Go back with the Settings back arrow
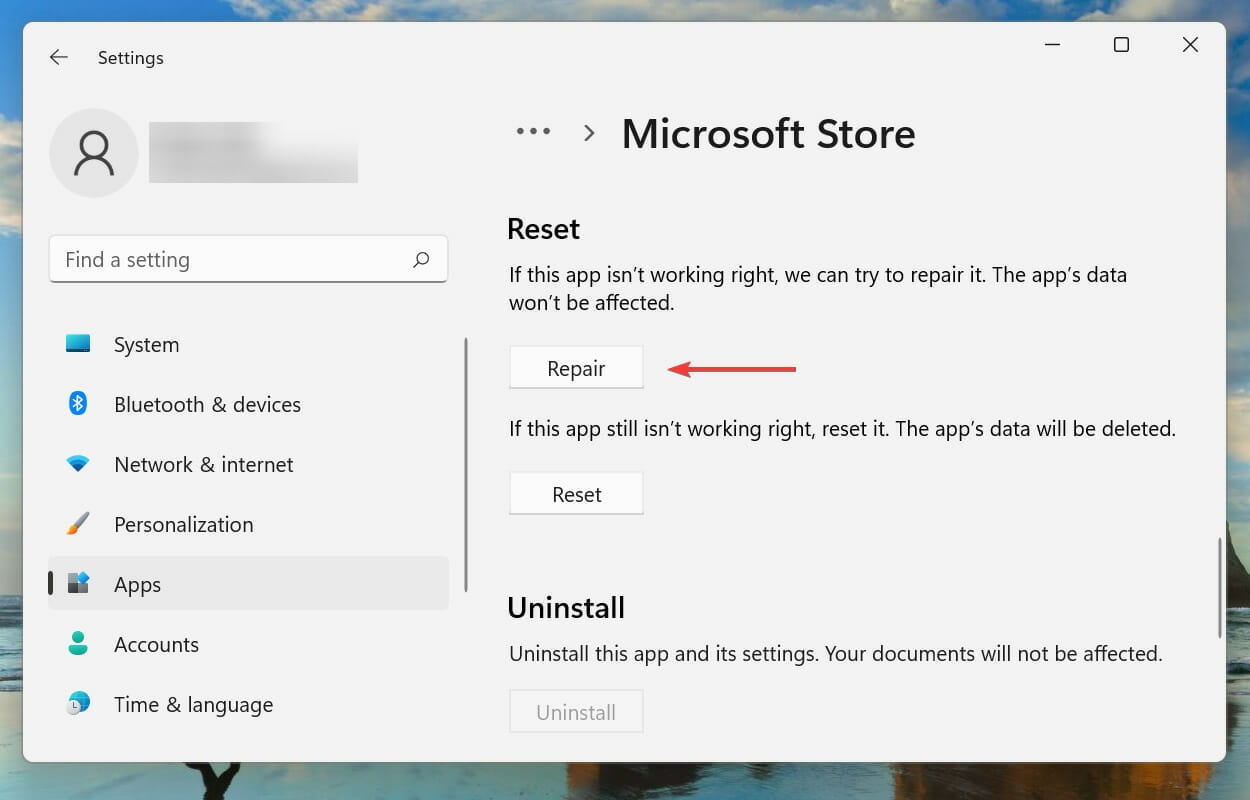 (x=59, y=58)
